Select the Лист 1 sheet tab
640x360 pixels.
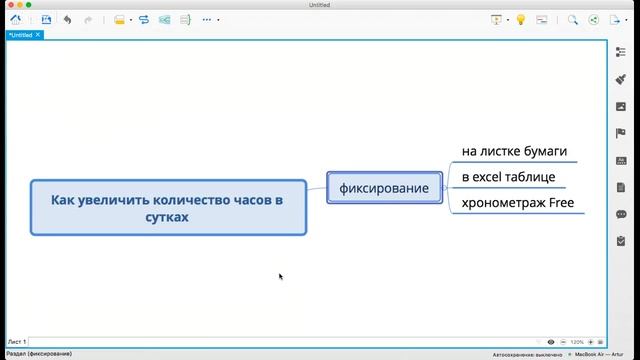coord(17,342)
